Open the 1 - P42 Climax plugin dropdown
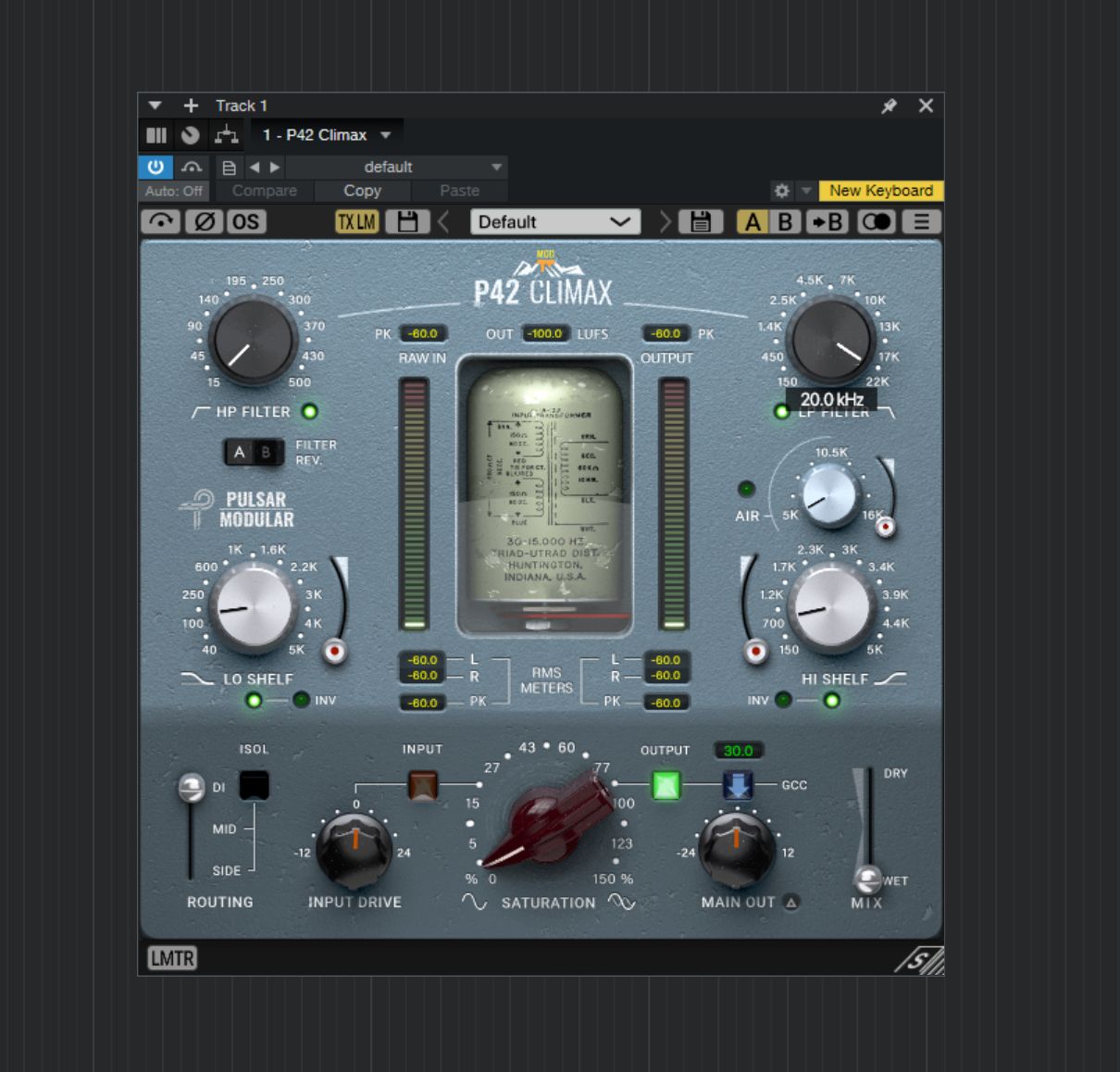 [327, 135]
